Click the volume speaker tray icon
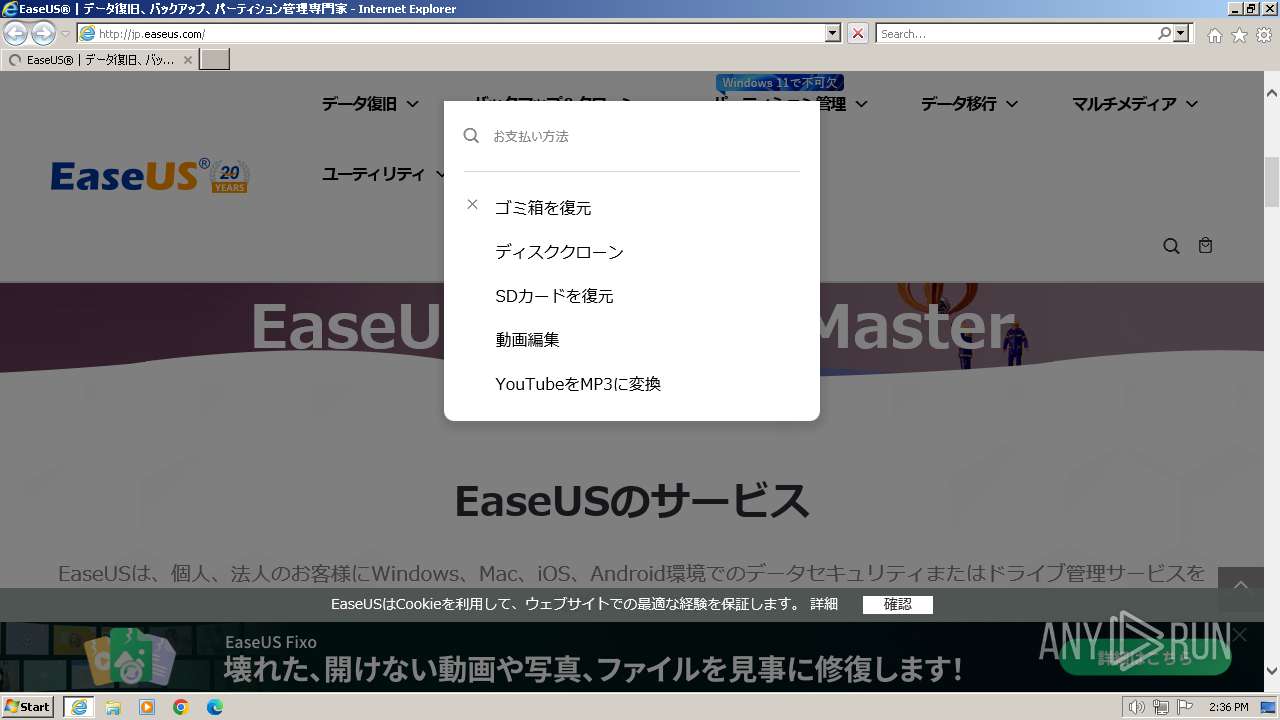This screenshot has height=720, width=1280. tap(1136, 707)
